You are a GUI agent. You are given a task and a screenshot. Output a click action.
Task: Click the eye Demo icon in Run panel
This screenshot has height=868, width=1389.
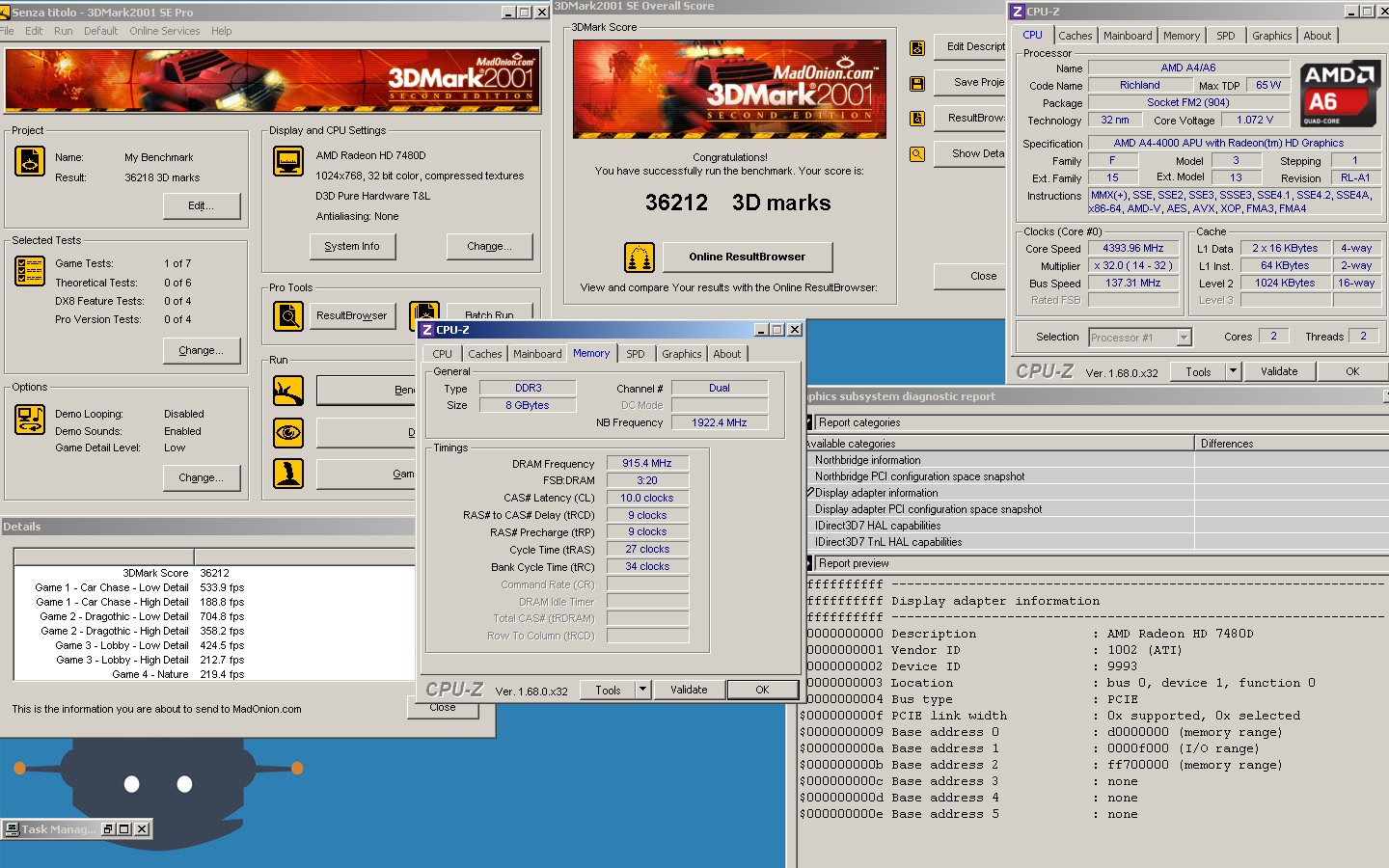click(x=288, y=433)
